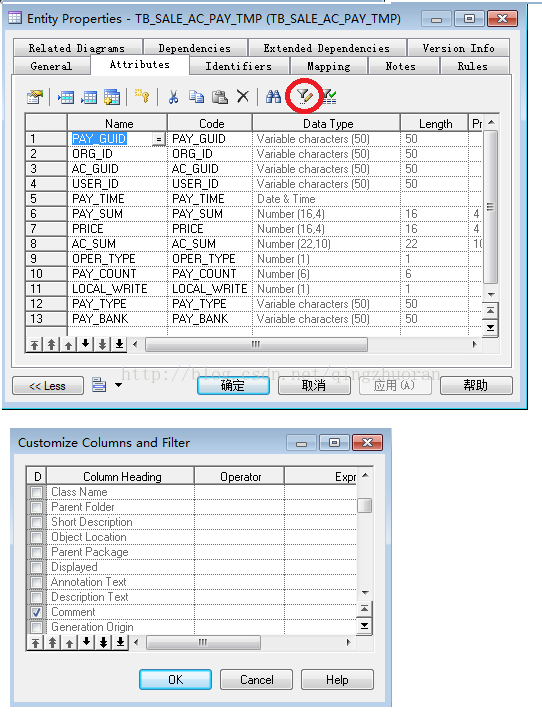Click the Insert a Row icon
542x727 pixels.
tap(65, 97)
